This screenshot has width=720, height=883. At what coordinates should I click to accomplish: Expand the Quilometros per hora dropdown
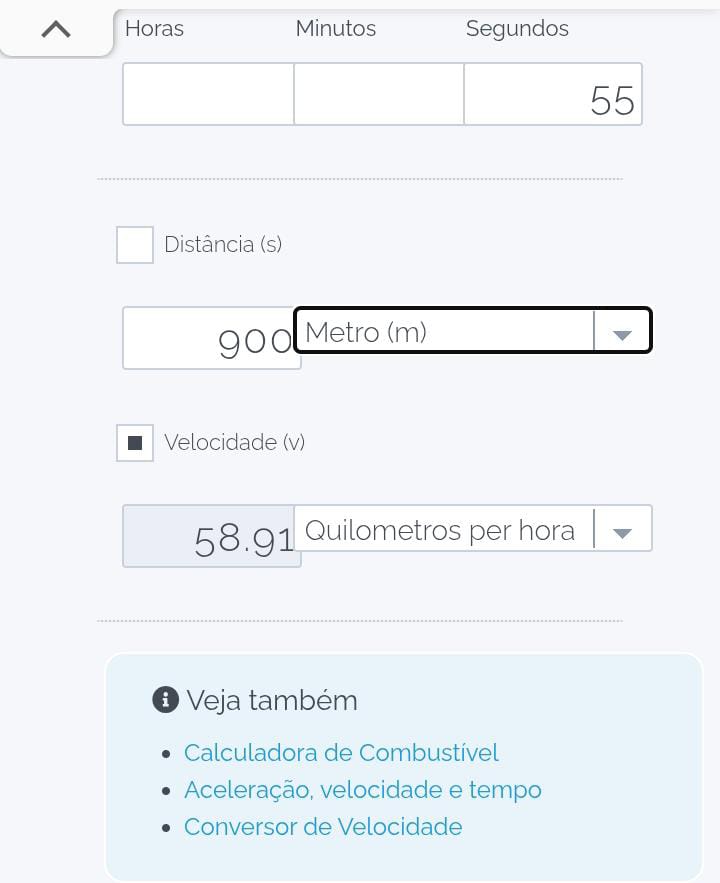tap(445, 529)
